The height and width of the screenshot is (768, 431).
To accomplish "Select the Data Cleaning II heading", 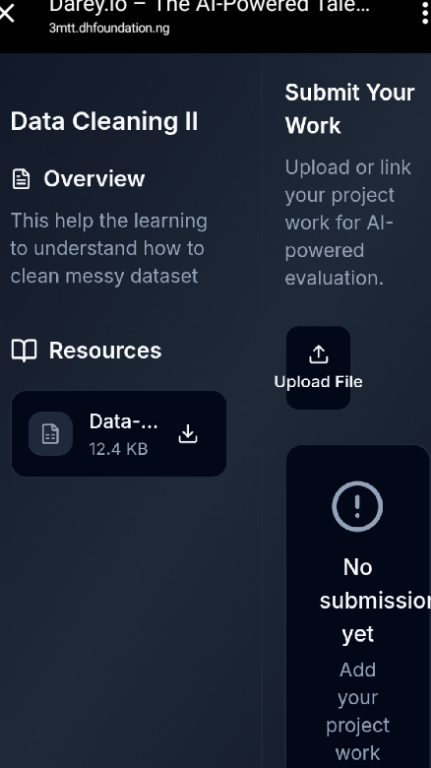I will (x=104, y=121).
